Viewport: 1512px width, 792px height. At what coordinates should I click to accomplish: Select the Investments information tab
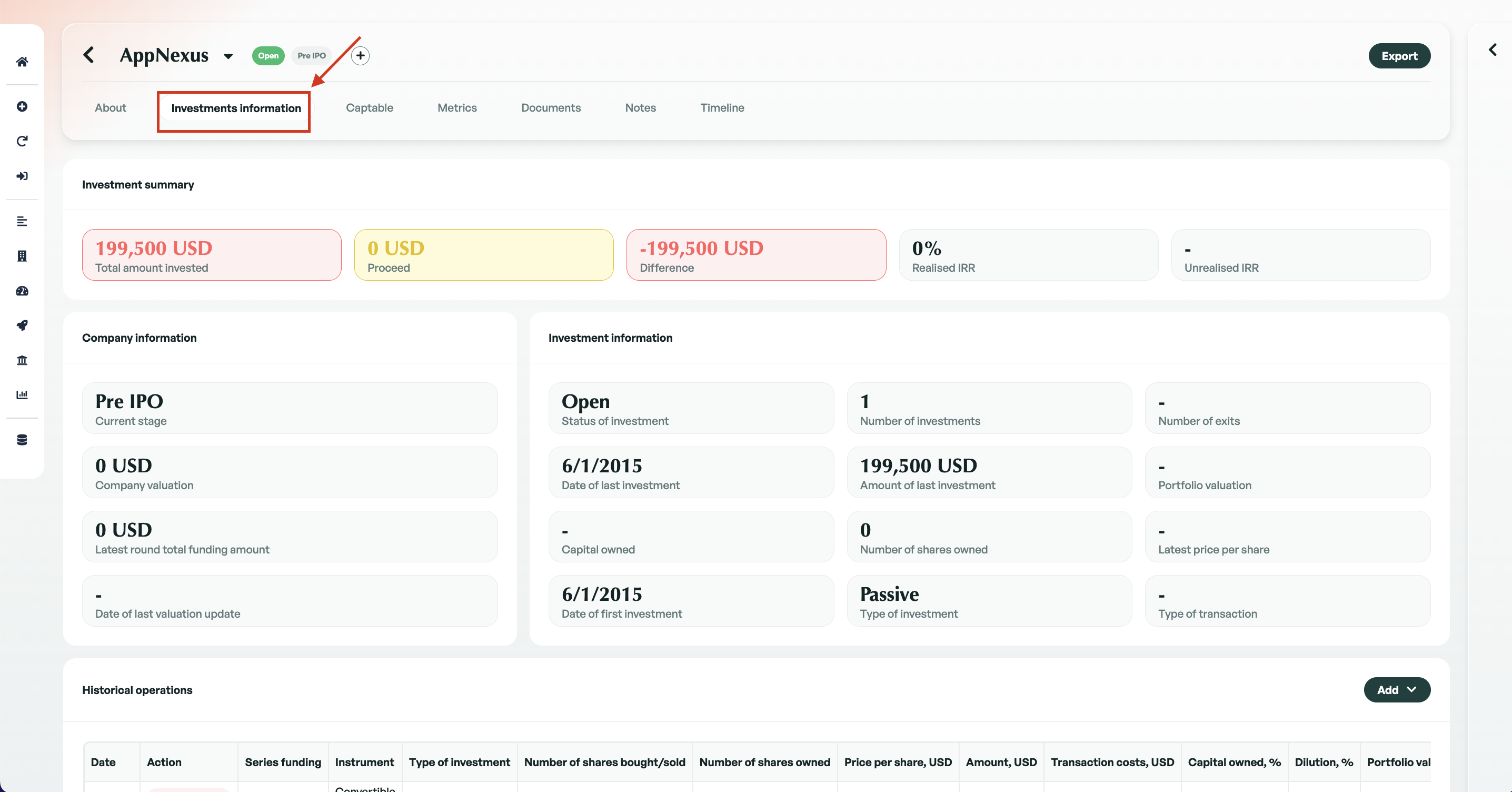(236, 108)
